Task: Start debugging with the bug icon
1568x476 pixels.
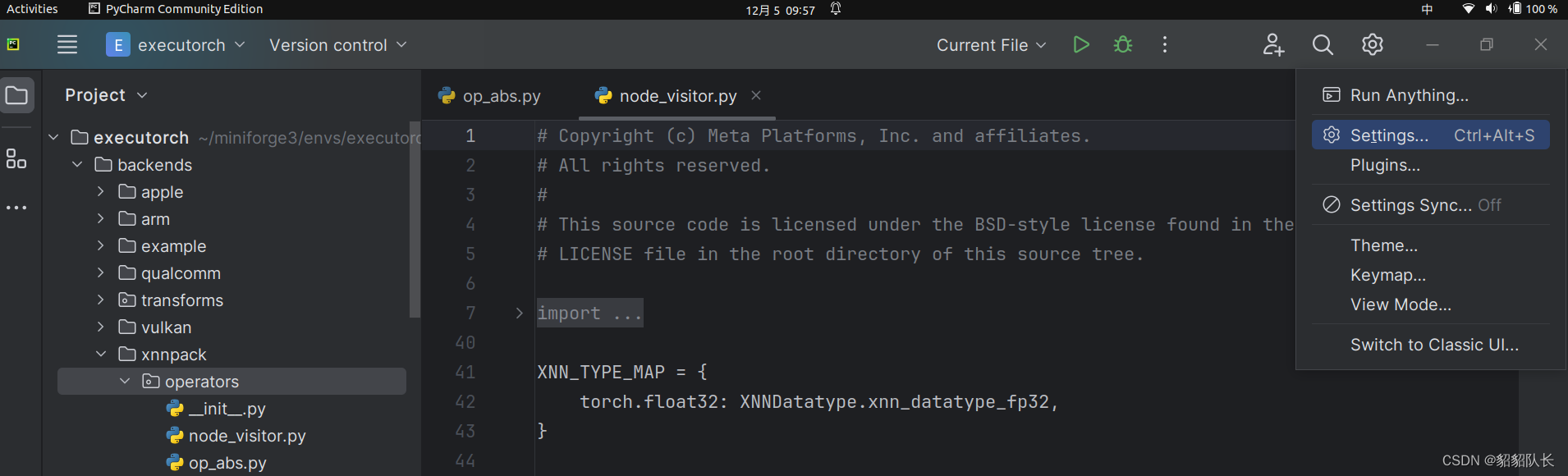Action: [x=1123, y=44]
